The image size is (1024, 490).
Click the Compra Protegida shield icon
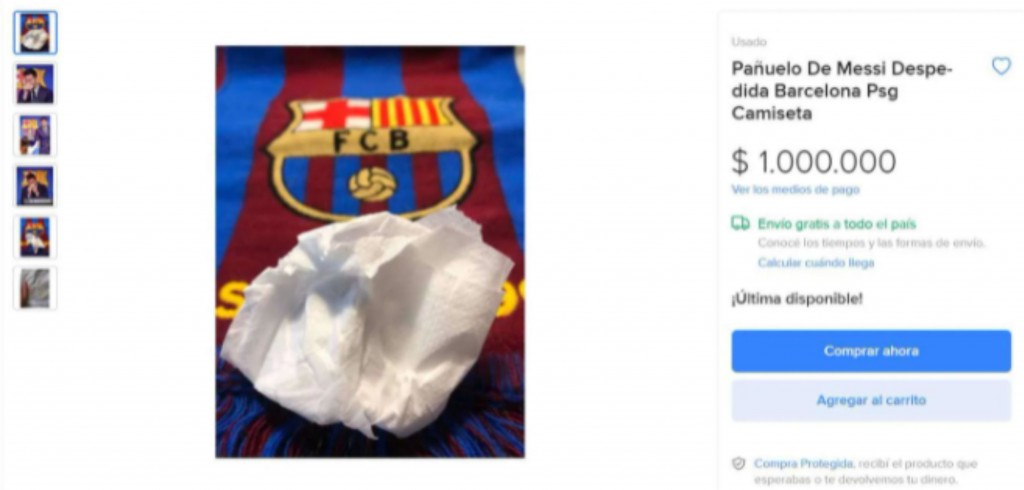[739, 464]
